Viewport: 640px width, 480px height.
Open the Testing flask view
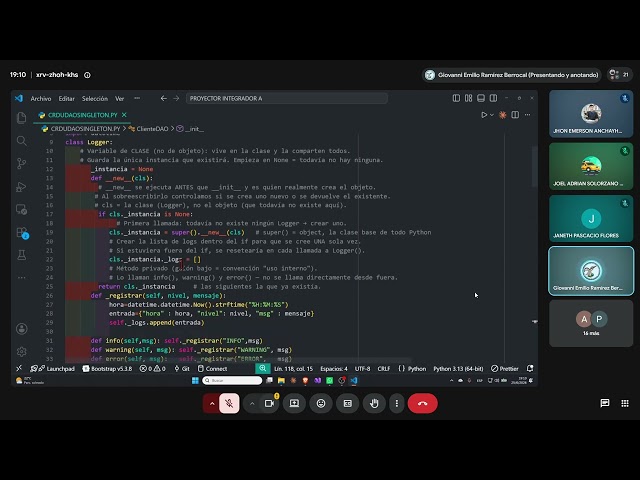(22, 255)
